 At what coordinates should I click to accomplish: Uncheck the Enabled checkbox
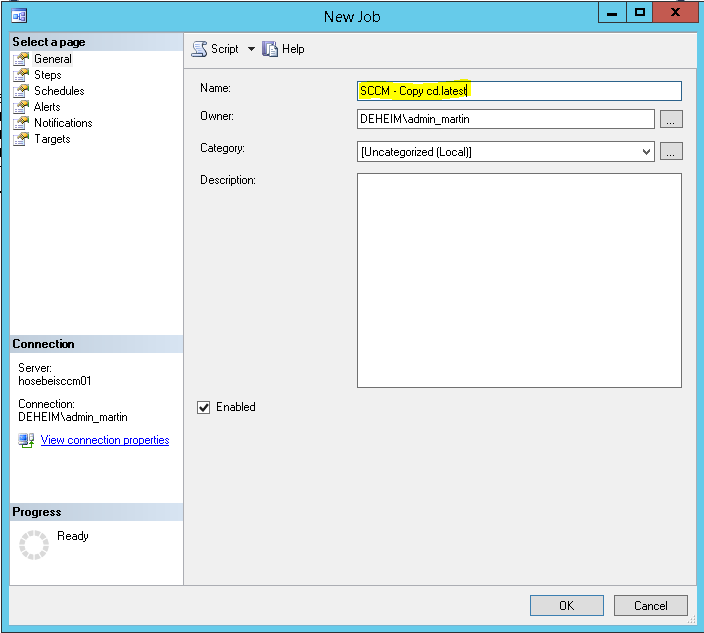click(203, 407)
